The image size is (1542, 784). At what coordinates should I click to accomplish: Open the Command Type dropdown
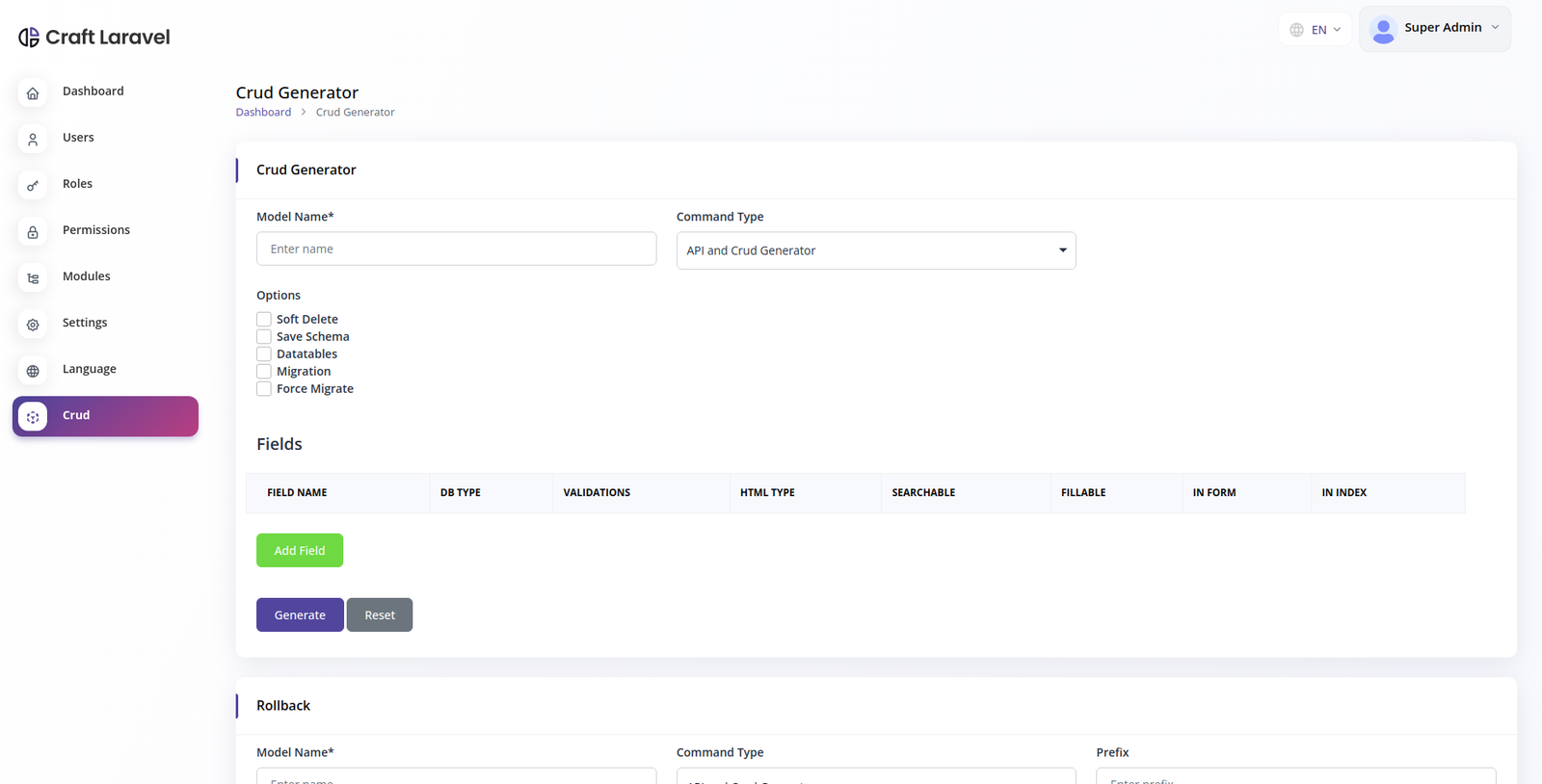point(875,250)
